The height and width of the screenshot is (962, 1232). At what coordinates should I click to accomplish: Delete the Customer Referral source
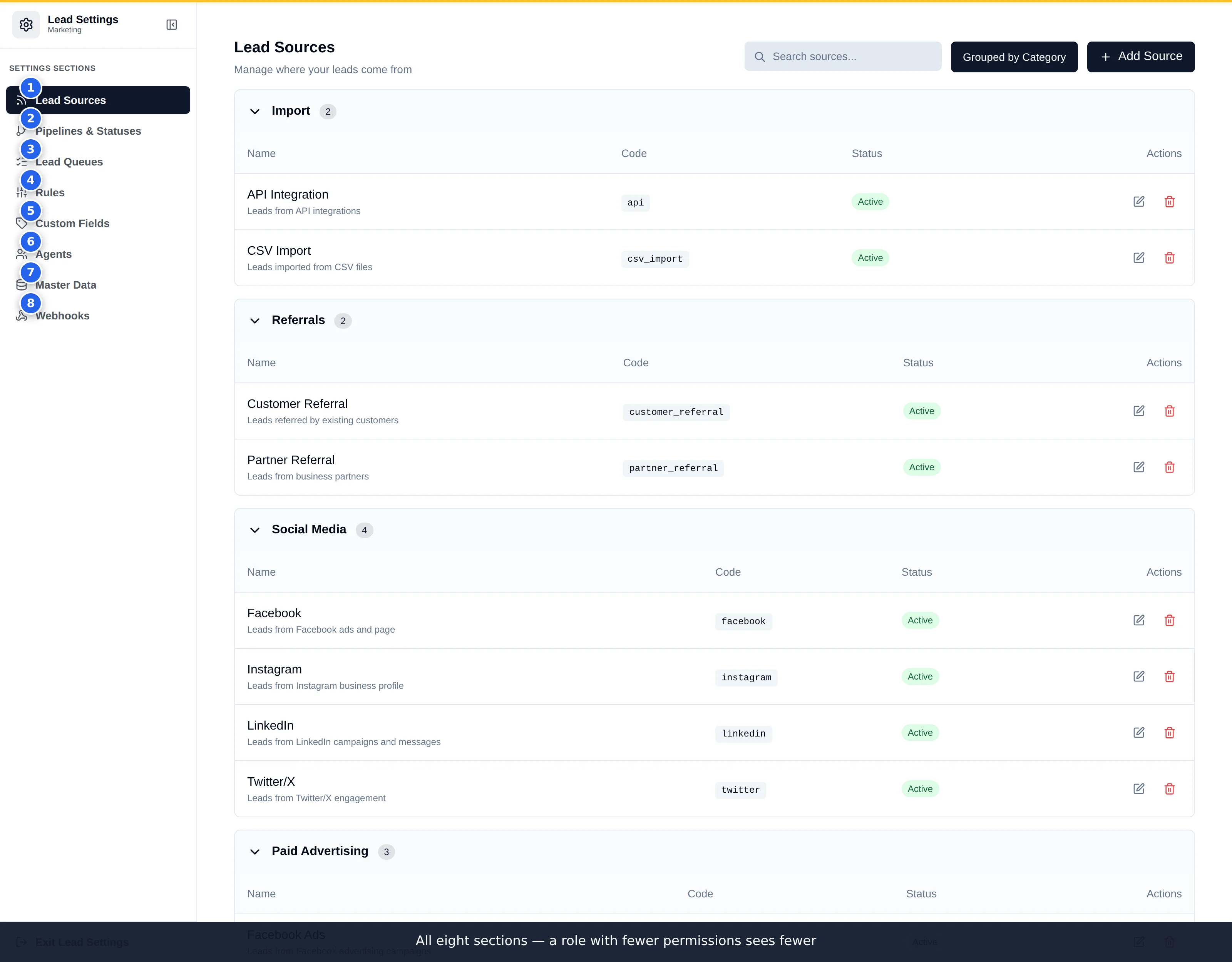(1169, 411)
